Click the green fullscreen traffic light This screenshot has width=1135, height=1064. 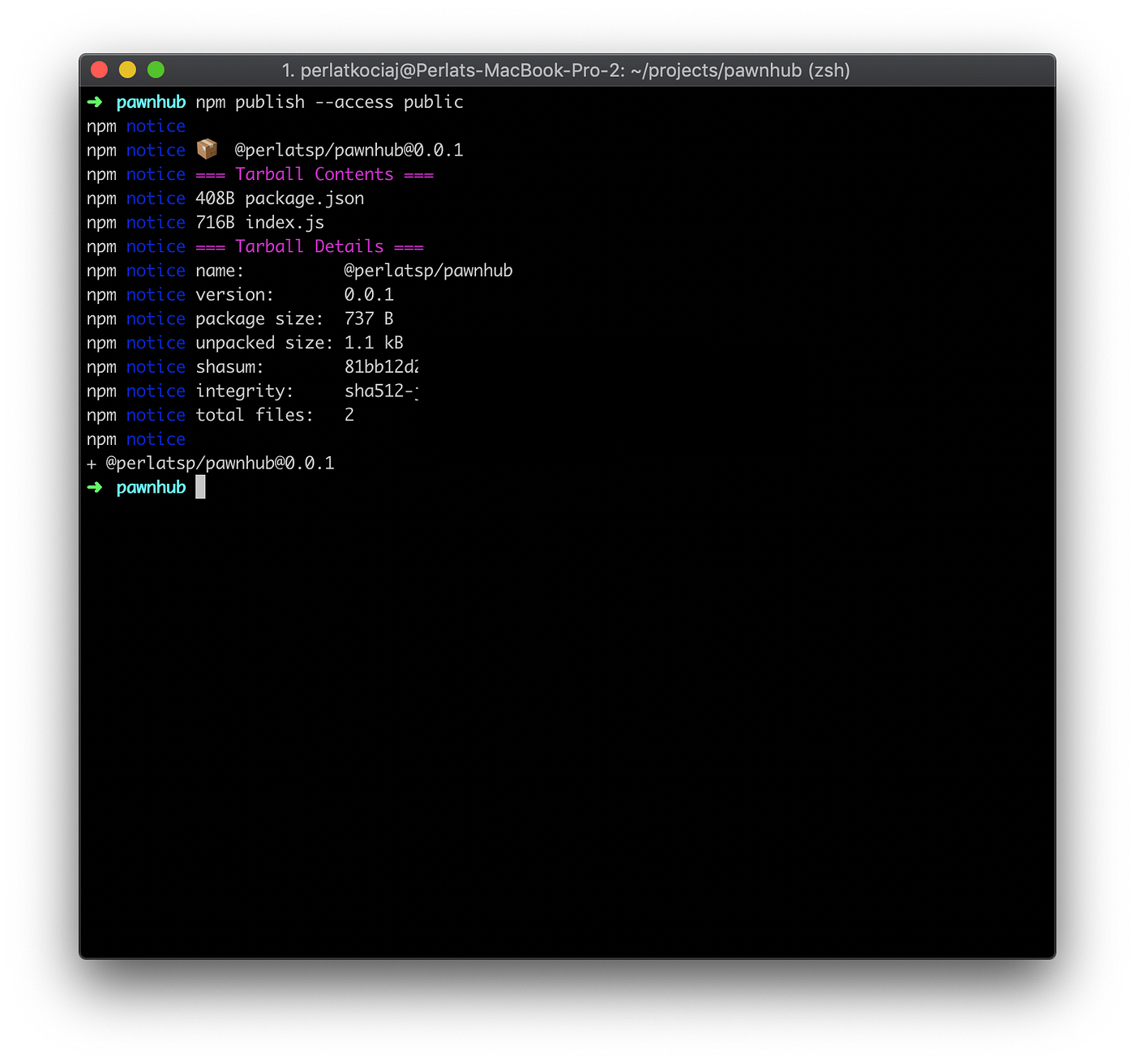tap(155, 70)
